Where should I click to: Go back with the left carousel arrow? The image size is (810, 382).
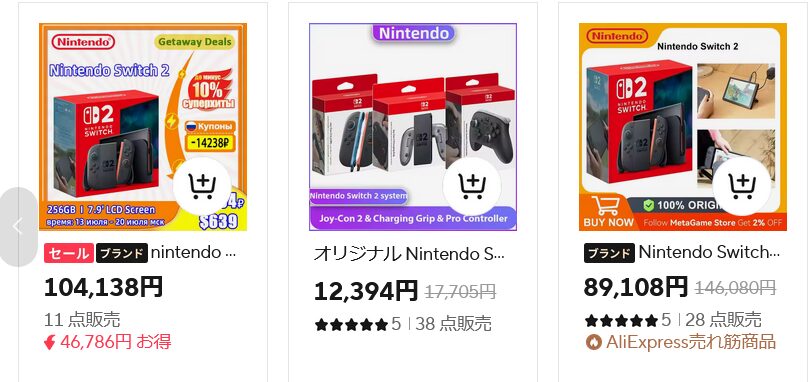(x=18, y=226)
